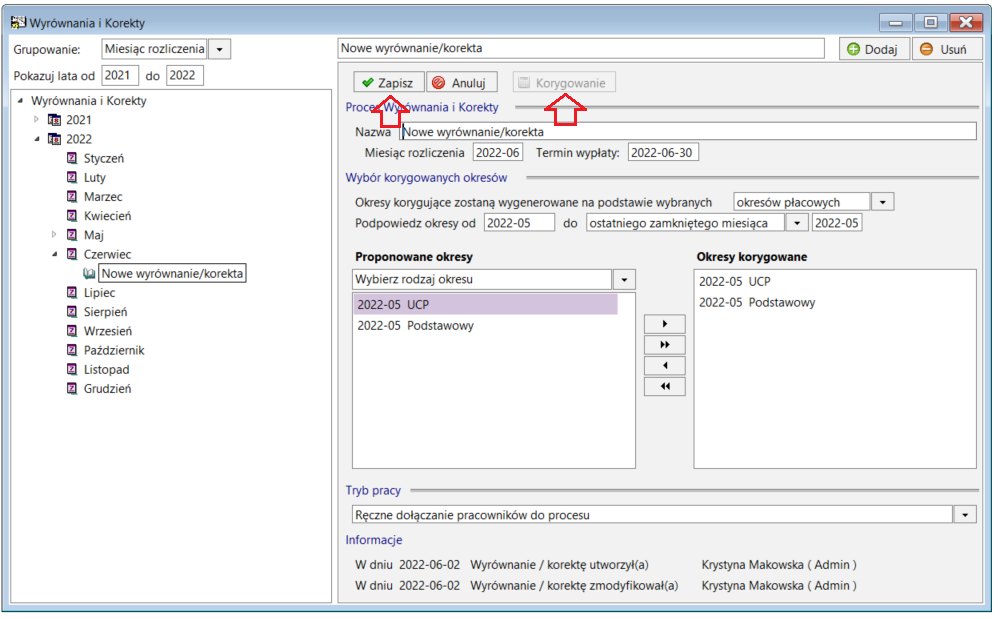
Task: Click the Lipiec month icon
Action: pyautogui.click(x=72, y=292)
